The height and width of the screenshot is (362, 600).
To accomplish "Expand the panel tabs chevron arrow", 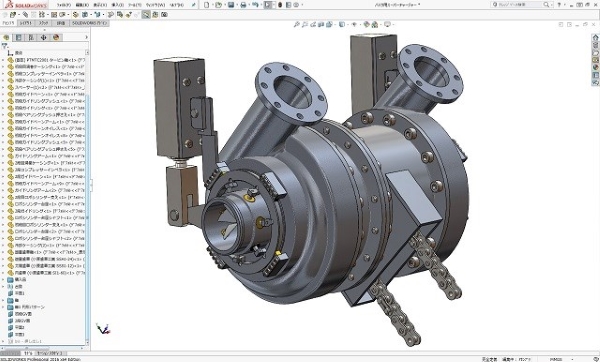I will click(86, 38).
